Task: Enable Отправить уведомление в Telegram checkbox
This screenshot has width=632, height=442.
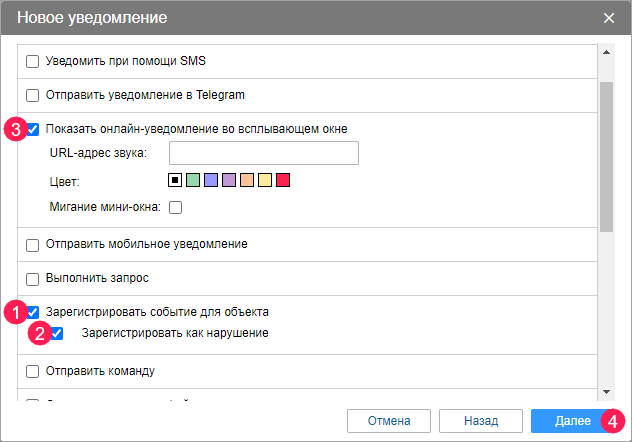Action: [x=33, y=96]
